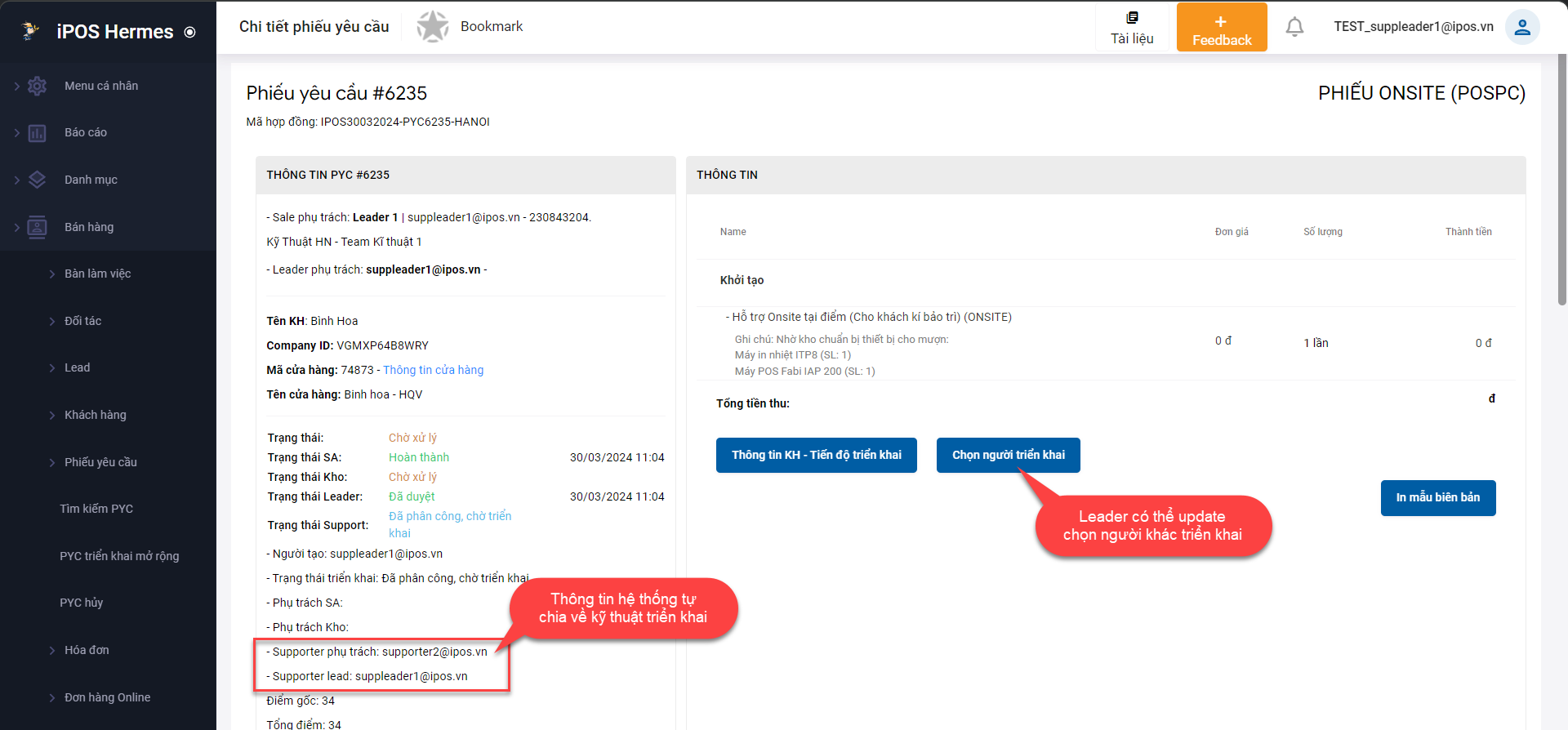This screenshot has height=730, width=1568.
Task: Click the In mẫu biên bản button
Action: tap(1437, 497)
